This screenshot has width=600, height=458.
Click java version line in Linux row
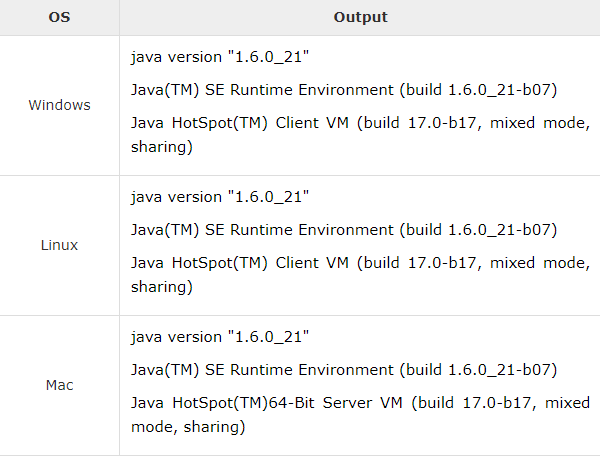tap(220, 197)
